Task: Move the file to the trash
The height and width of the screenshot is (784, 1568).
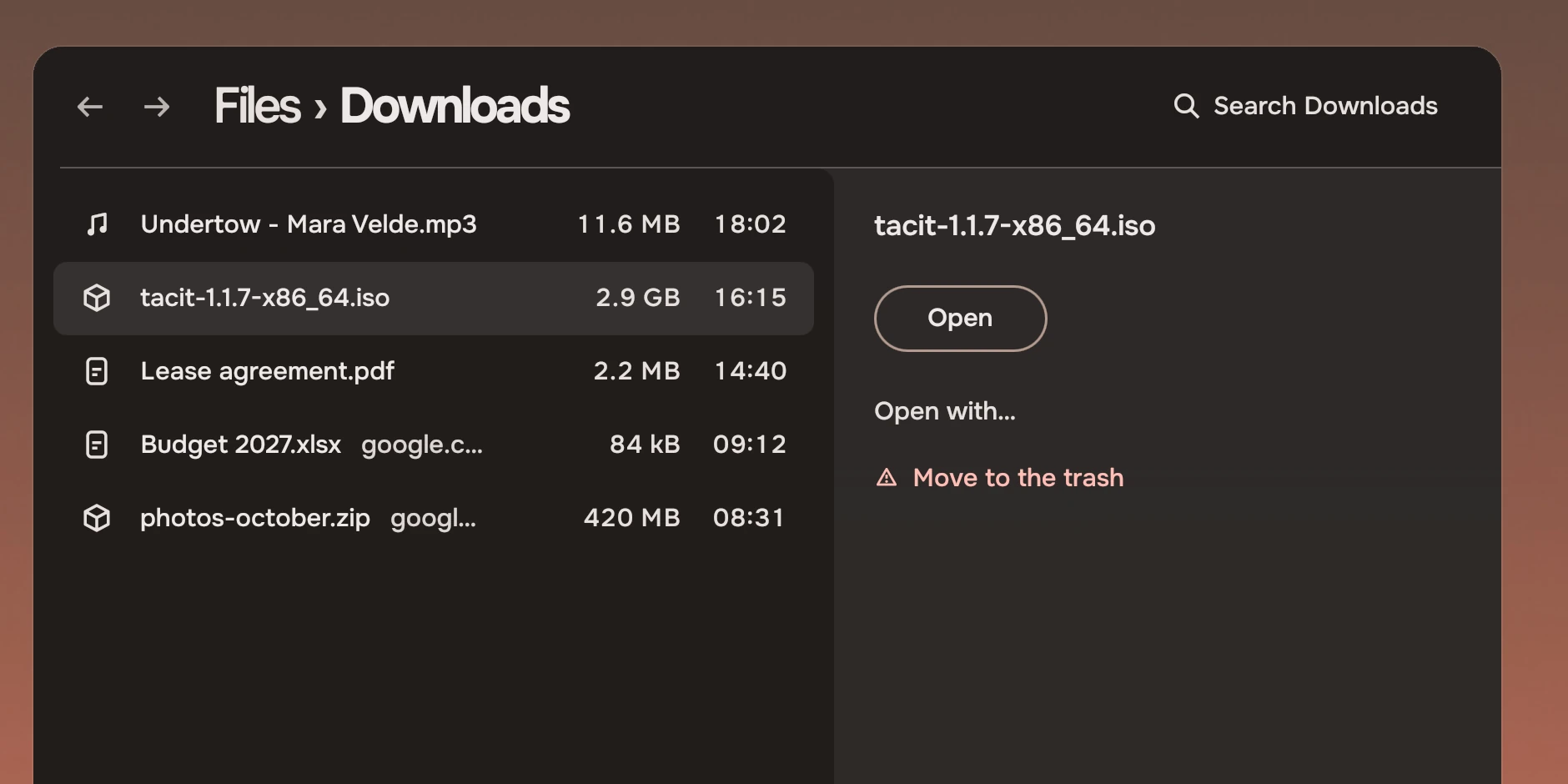Action: [1018, 478]
